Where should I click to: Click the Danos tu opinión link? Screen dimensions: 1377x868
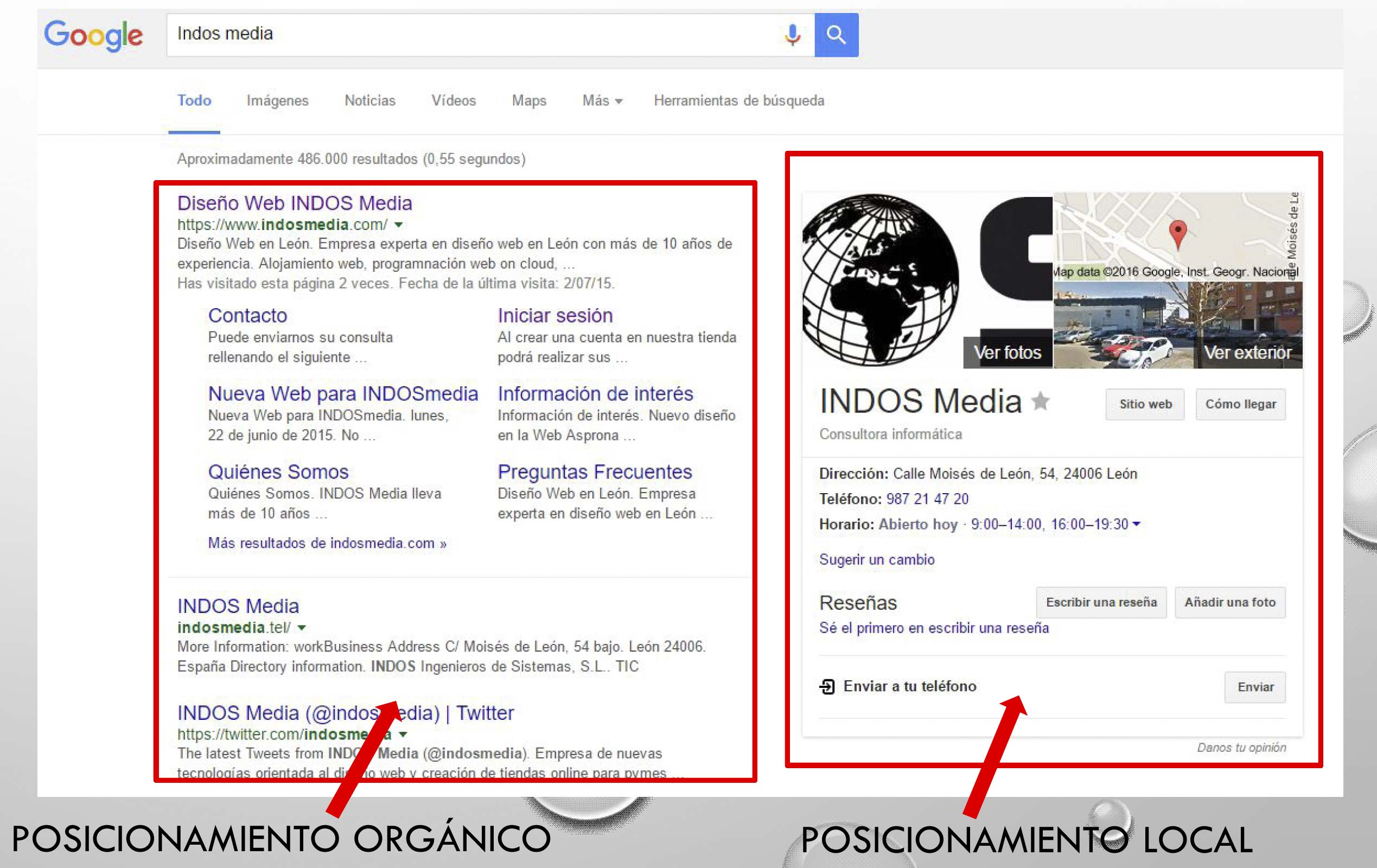(1241, 748)
